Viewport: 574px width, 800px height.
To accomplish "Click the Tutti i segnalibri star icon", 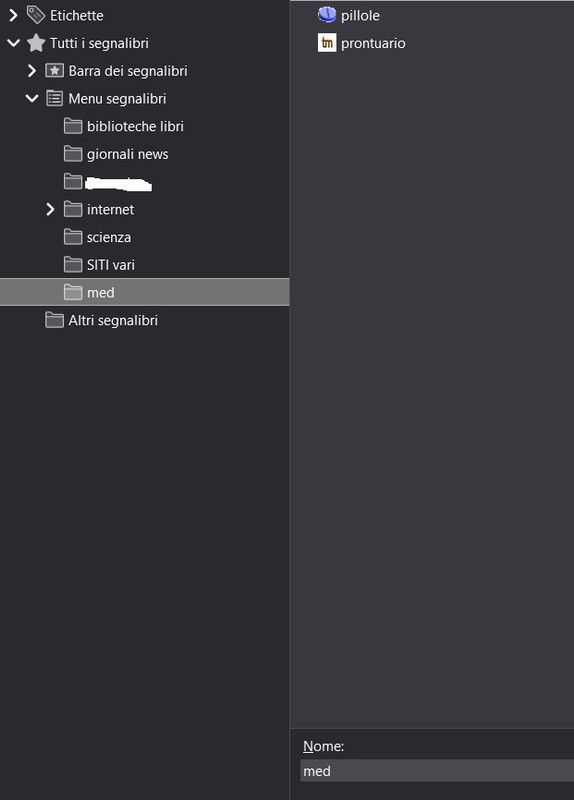I will click(36, 43).
